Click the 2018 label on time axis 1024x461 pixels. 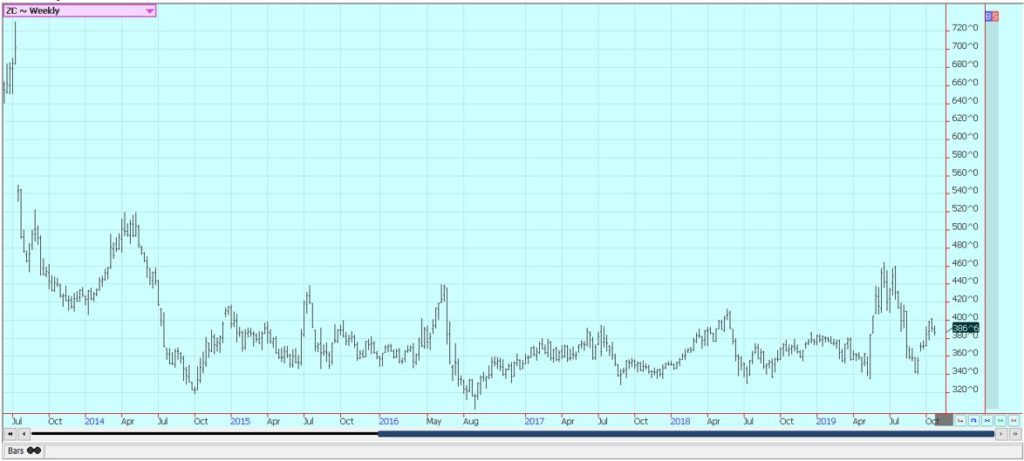680,421
